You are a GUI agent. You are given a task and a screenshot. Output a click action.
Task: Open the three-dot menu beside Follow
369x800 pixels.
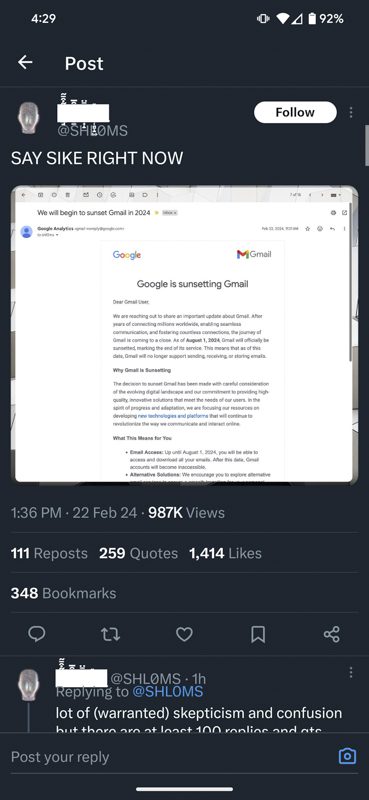click(351, 112)
